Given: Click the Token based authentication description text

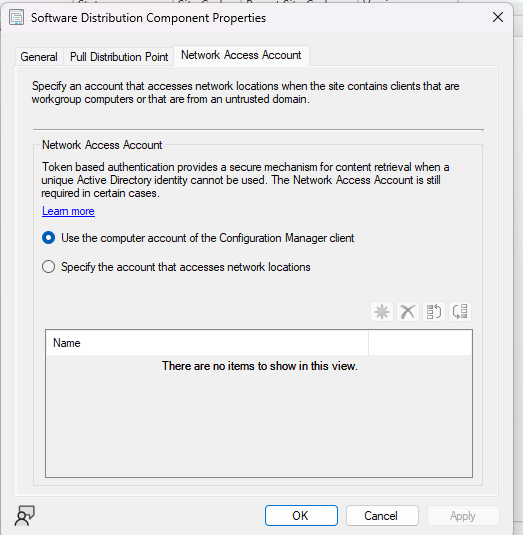Looking at the screenshot, I should (x=245, y=180).
